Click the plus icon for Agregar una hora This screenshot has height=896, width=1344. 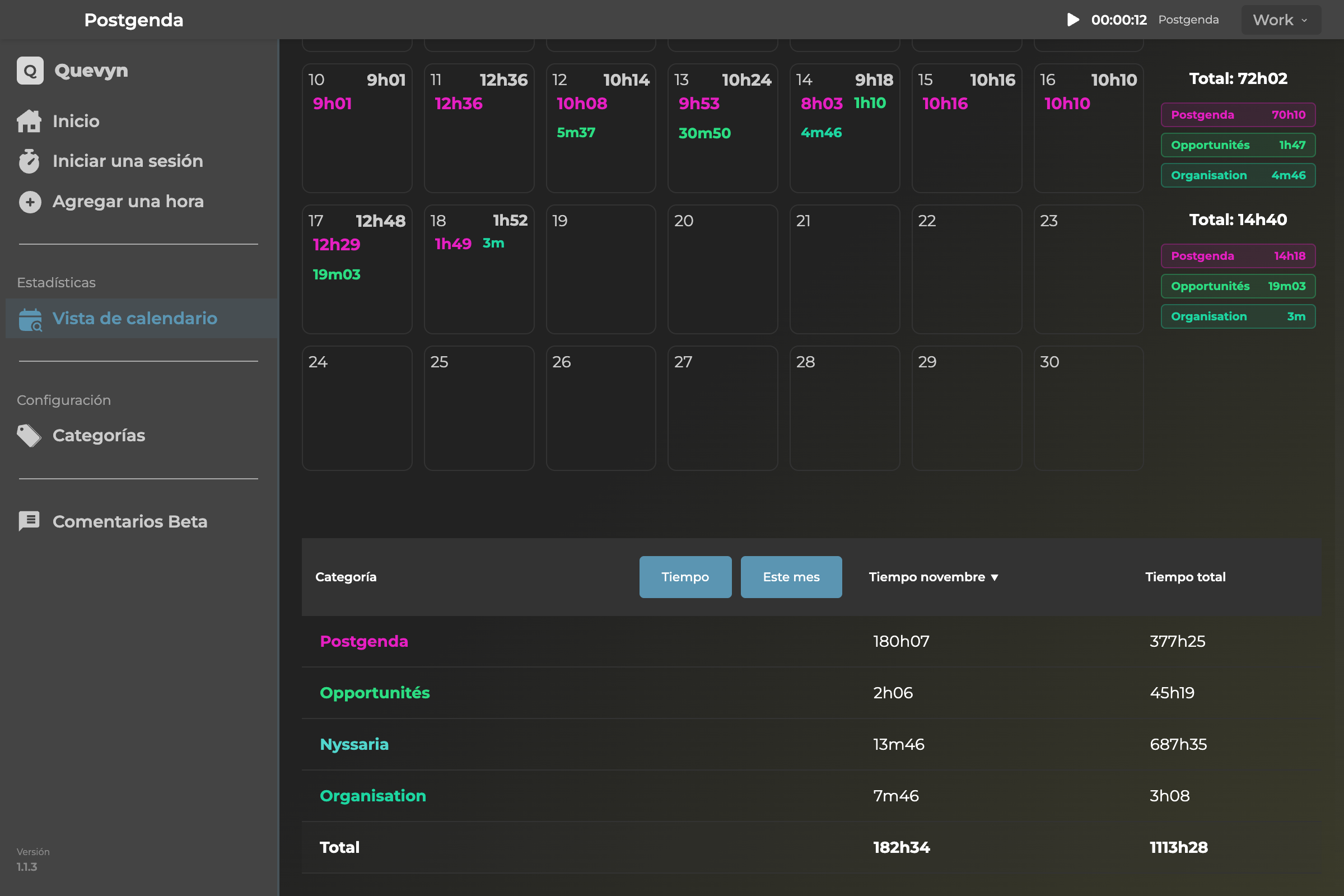click(30, 202)
